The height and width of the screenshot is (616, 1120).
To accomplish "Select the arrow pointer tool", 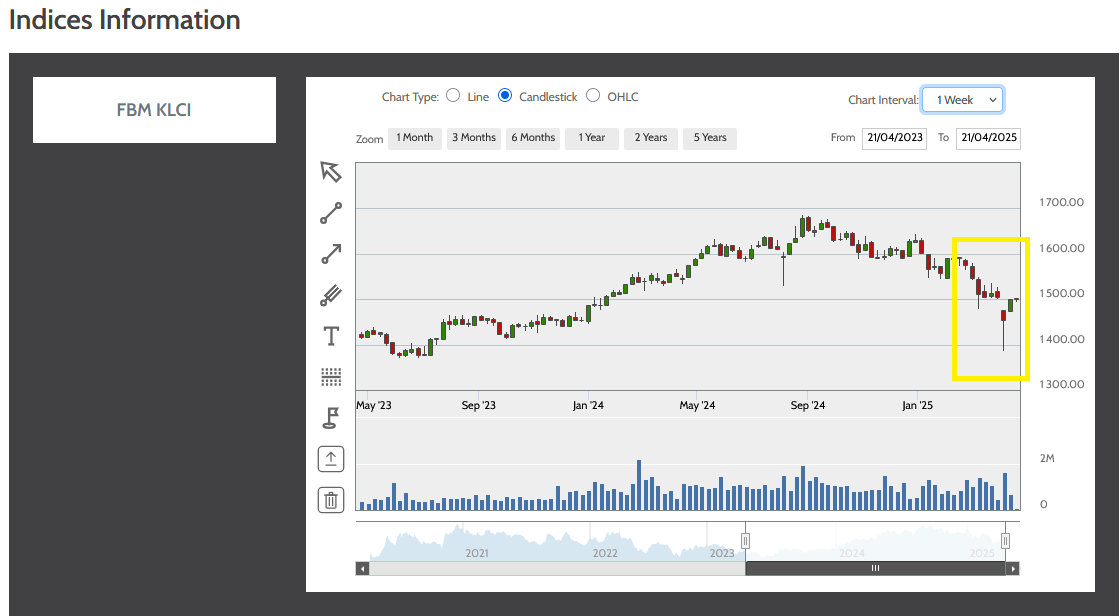I will 331,172.
